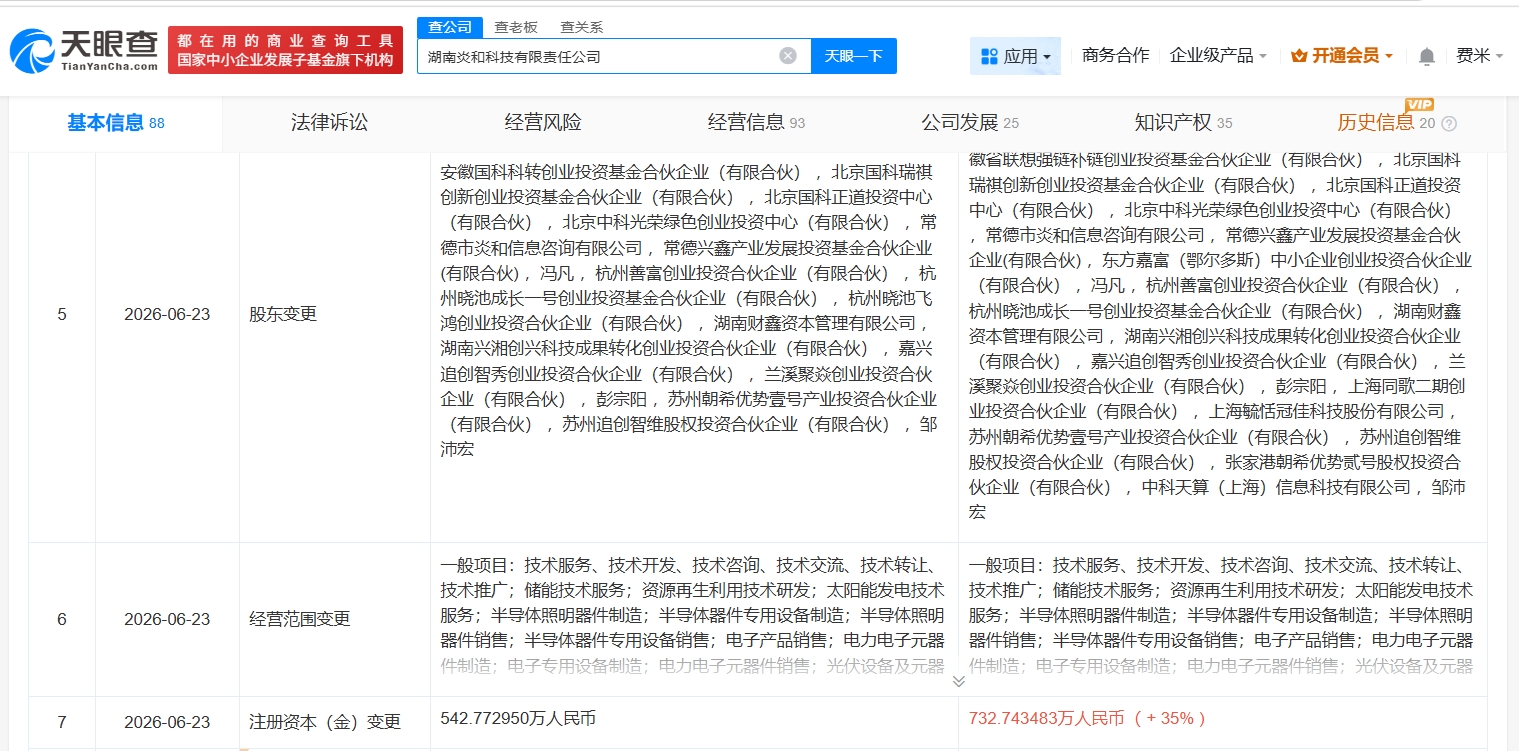Click the date 2026-06-23 in the 注册资本 row
The height and width of the screenshot is (751, 1519).
[x=167, y=721]
